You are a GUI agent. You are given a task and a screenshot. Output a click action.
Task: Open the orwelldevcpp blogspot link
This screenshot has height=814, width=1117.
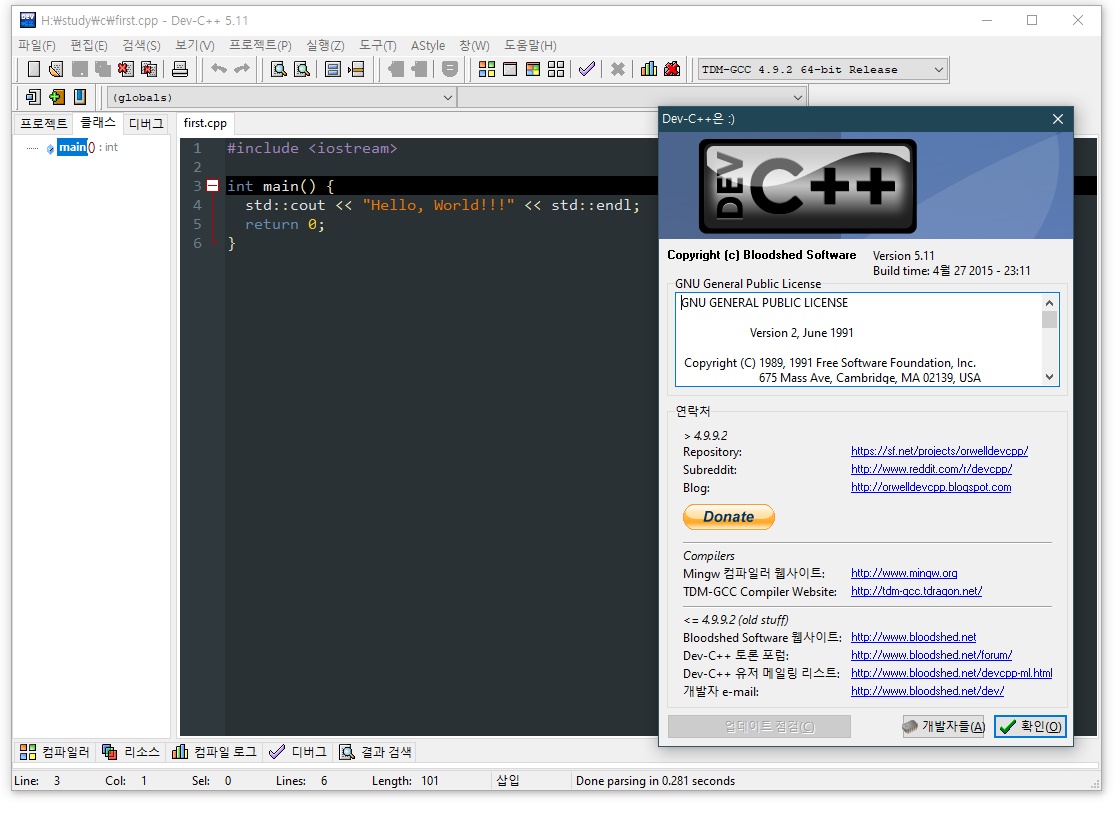(931, 488)
